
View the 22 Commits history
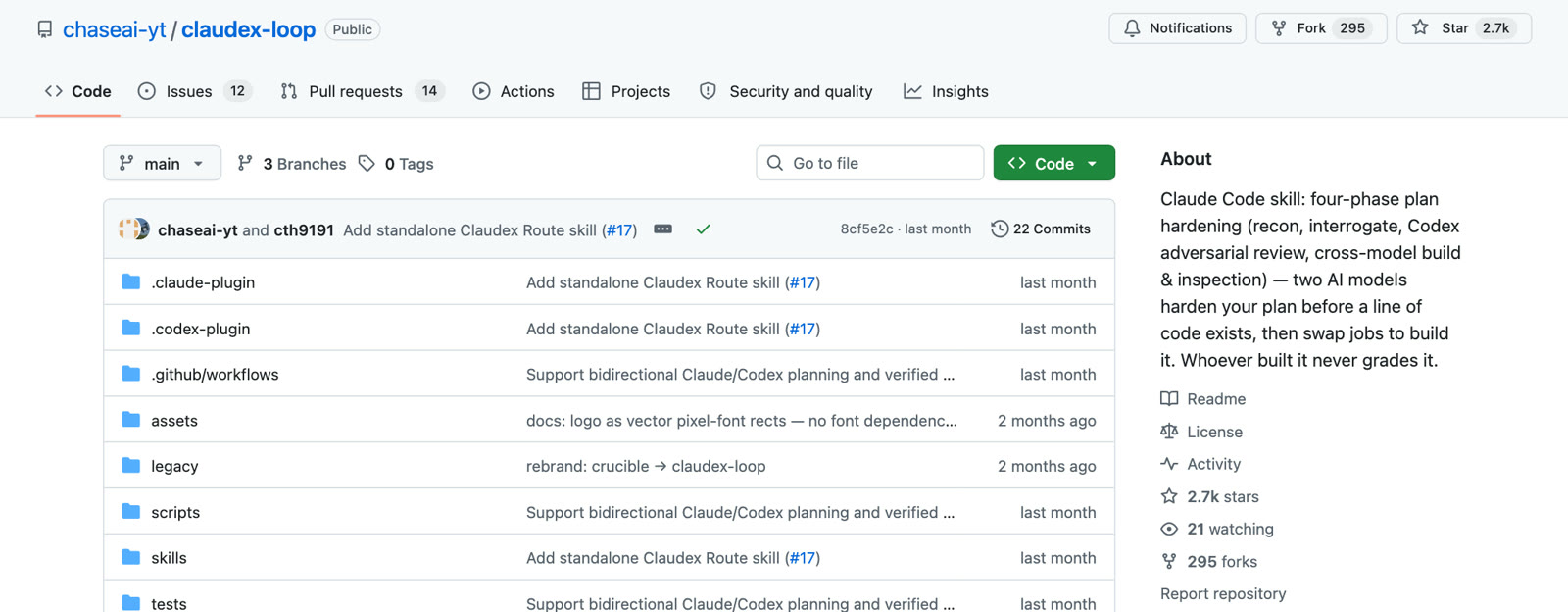click(1041, 229)
